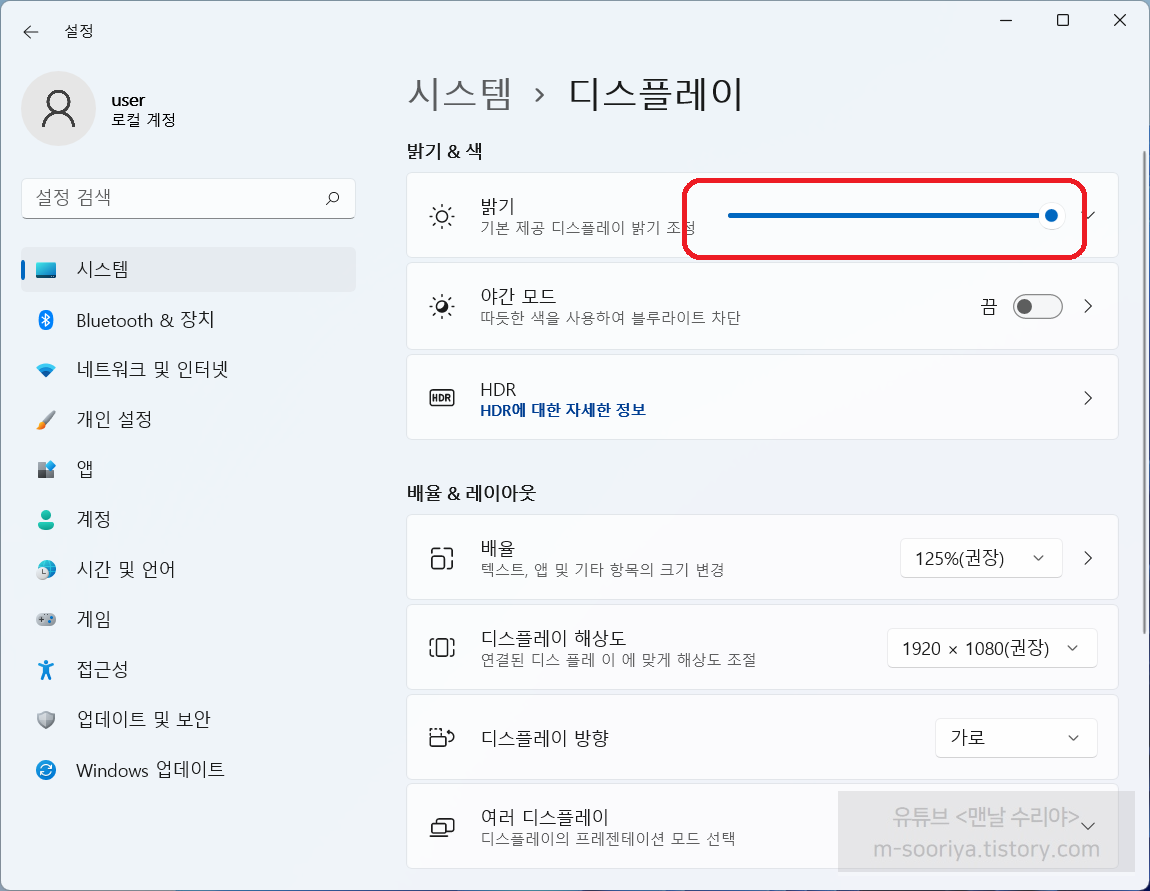This screenshot has height=891, width=1150.
Task: Open the 1920 × 1080 resolution dropdown
Action: [x=992, y=648]
